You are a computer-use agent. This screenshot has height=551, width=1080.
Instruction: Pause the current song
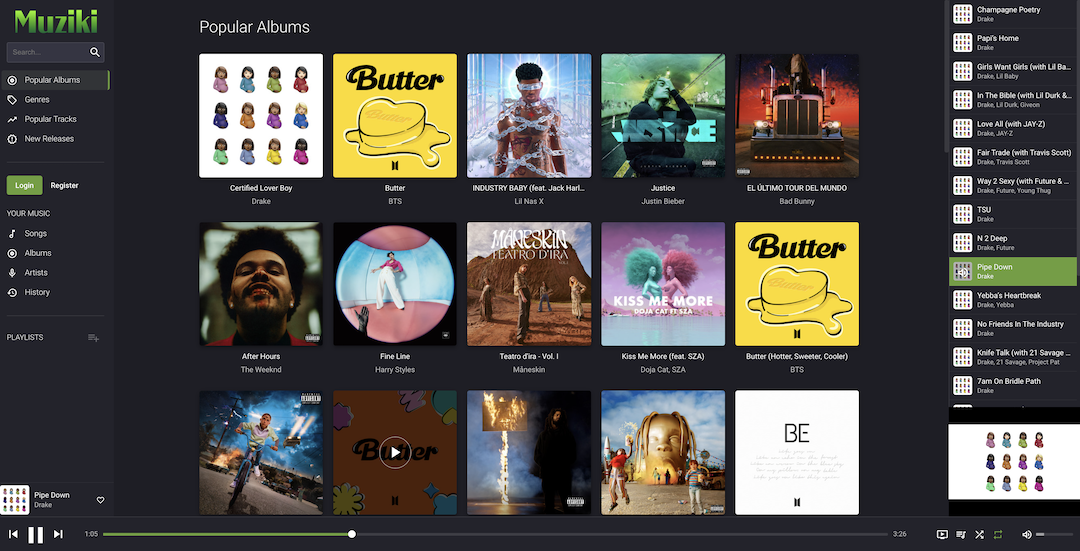pos(36,534)
